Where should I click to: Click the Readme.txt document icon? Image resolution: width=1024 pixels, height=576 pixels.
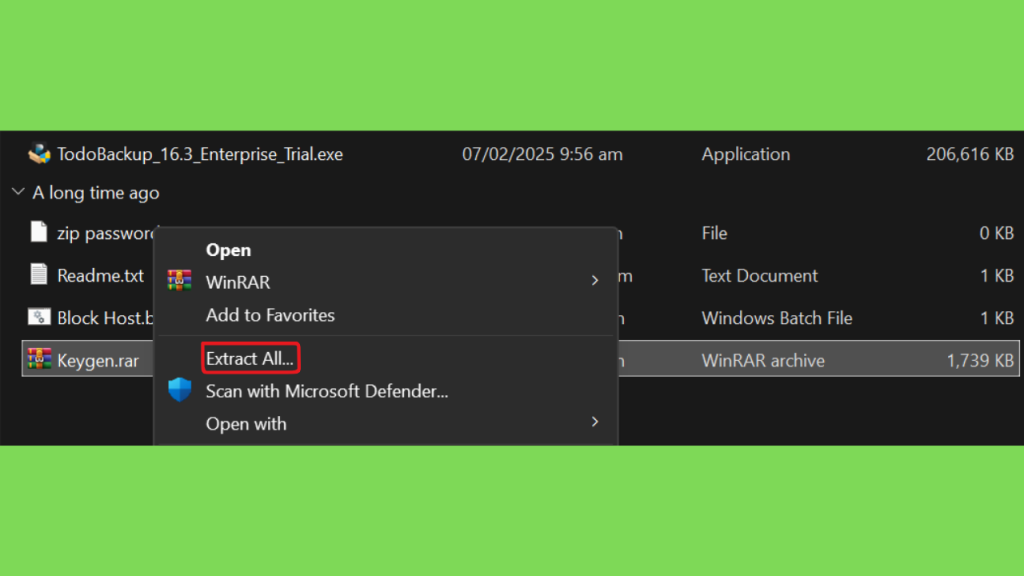click(x=39, y=274)
